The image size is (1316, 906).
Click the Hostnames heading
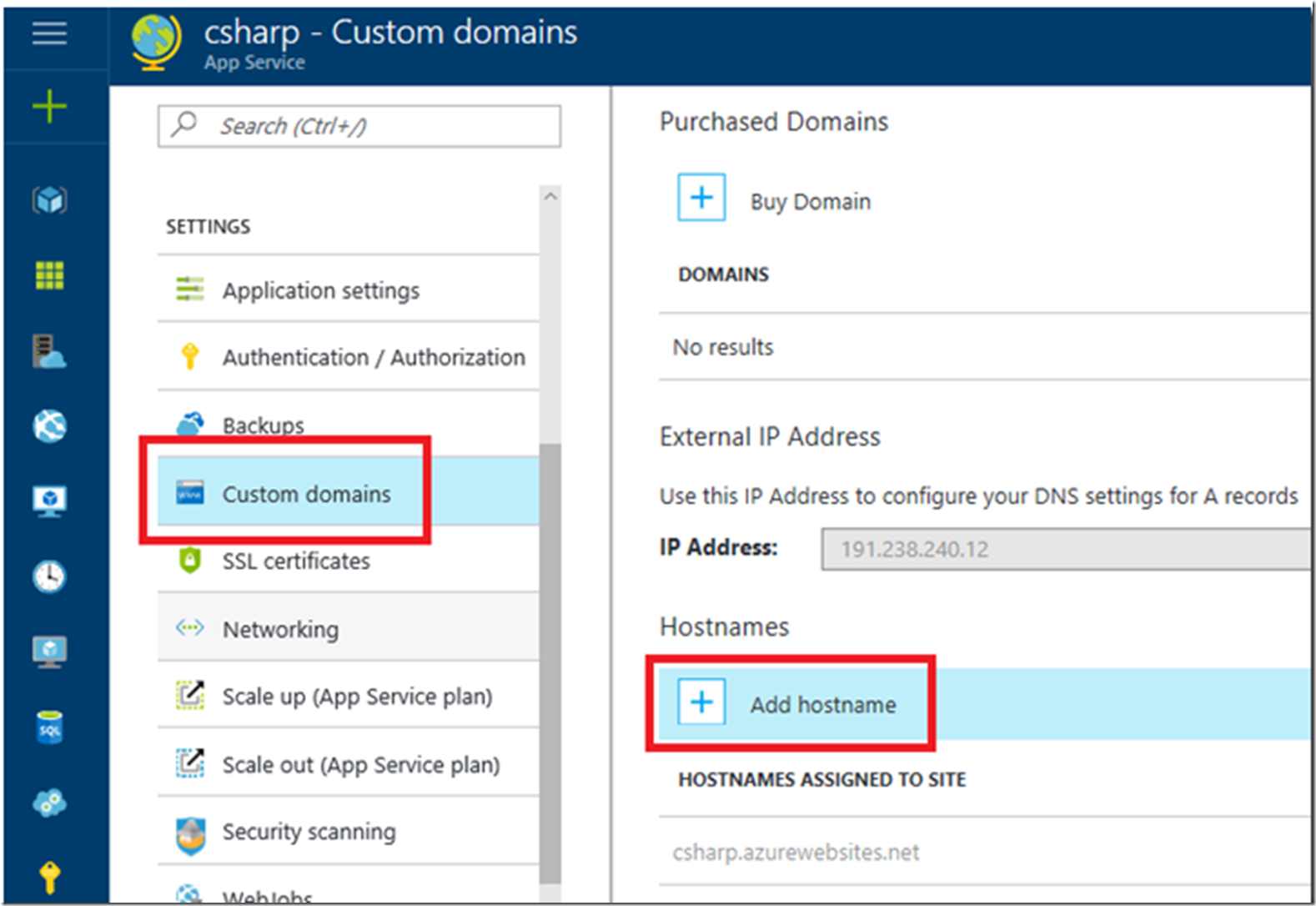(x=723, y=627)
